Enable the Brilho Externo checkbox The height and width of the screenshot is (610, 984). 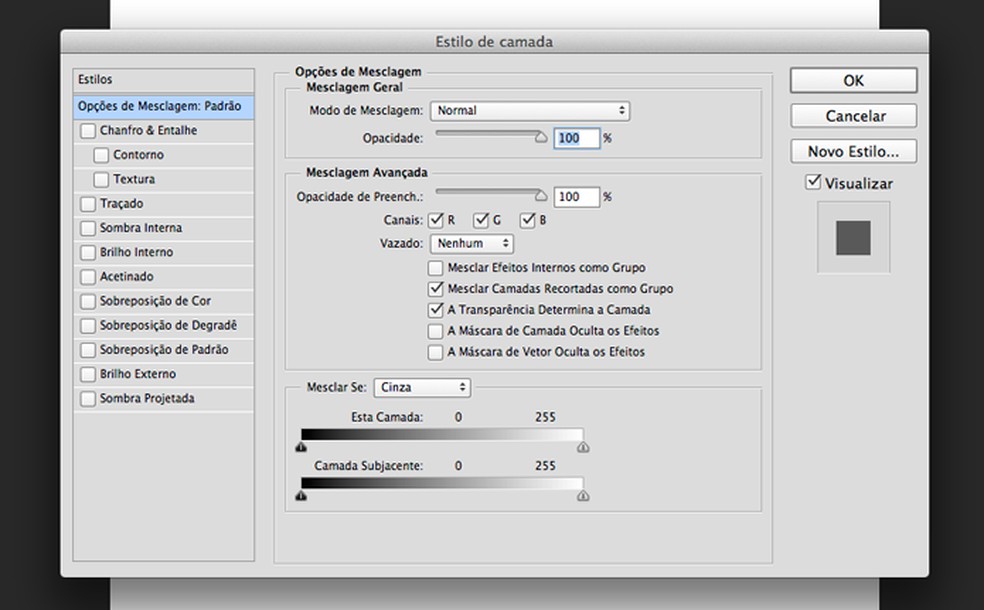(x=88, y=374)
